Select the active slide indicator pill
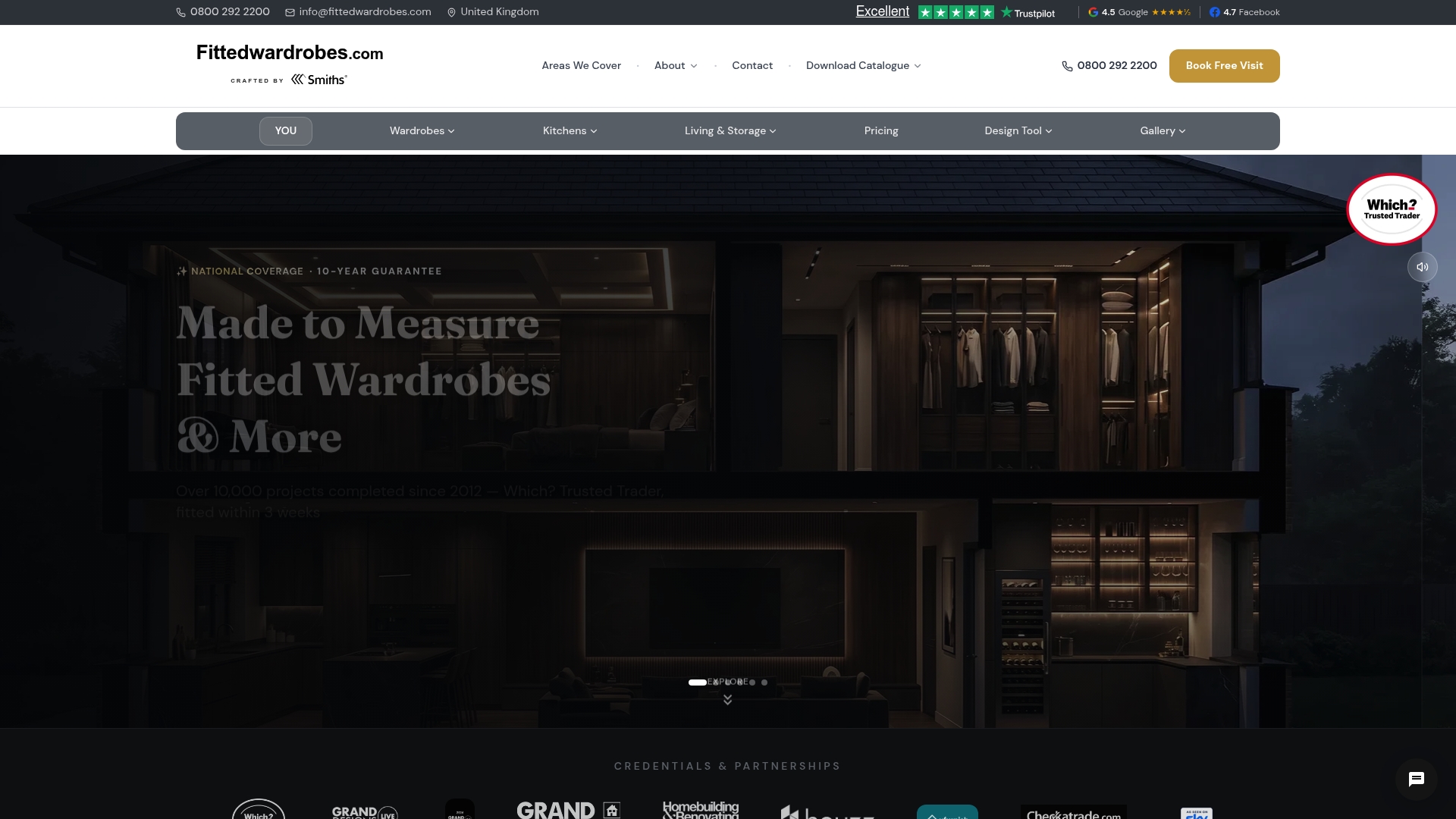 [x=698, y=682]
